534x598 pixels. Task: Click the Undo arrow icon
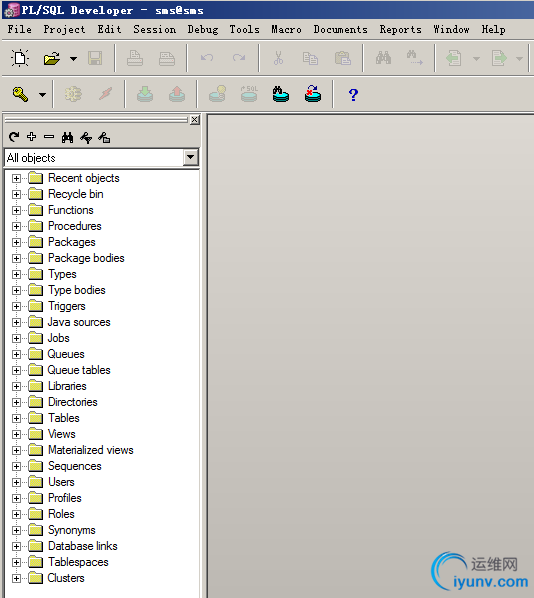pyautogui.click(x=207, y=58)
